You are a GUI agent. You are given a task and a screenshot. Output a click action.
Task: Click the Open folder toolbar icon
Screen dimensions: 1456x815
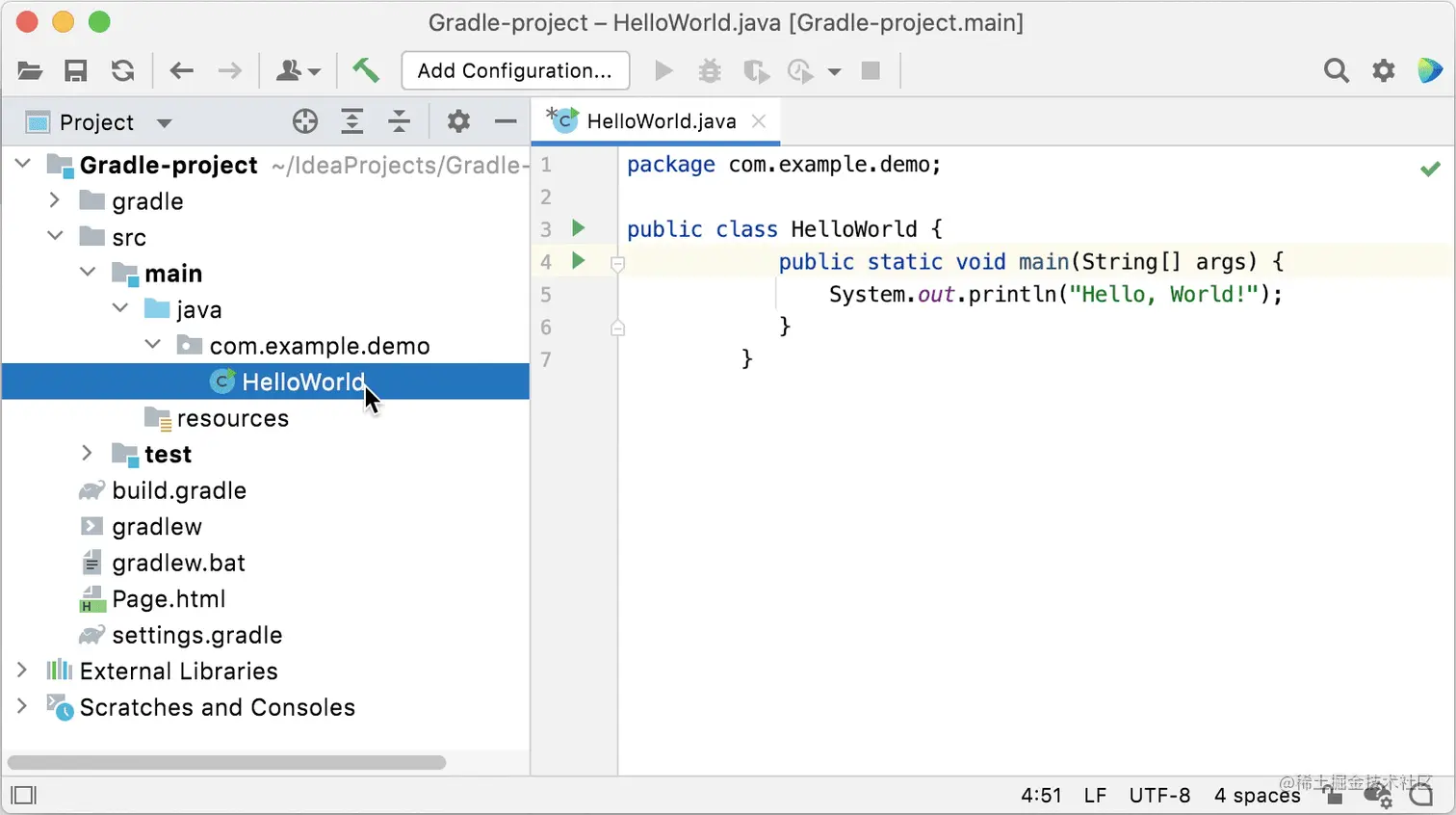pyautogui.click(x=30, y=70)
